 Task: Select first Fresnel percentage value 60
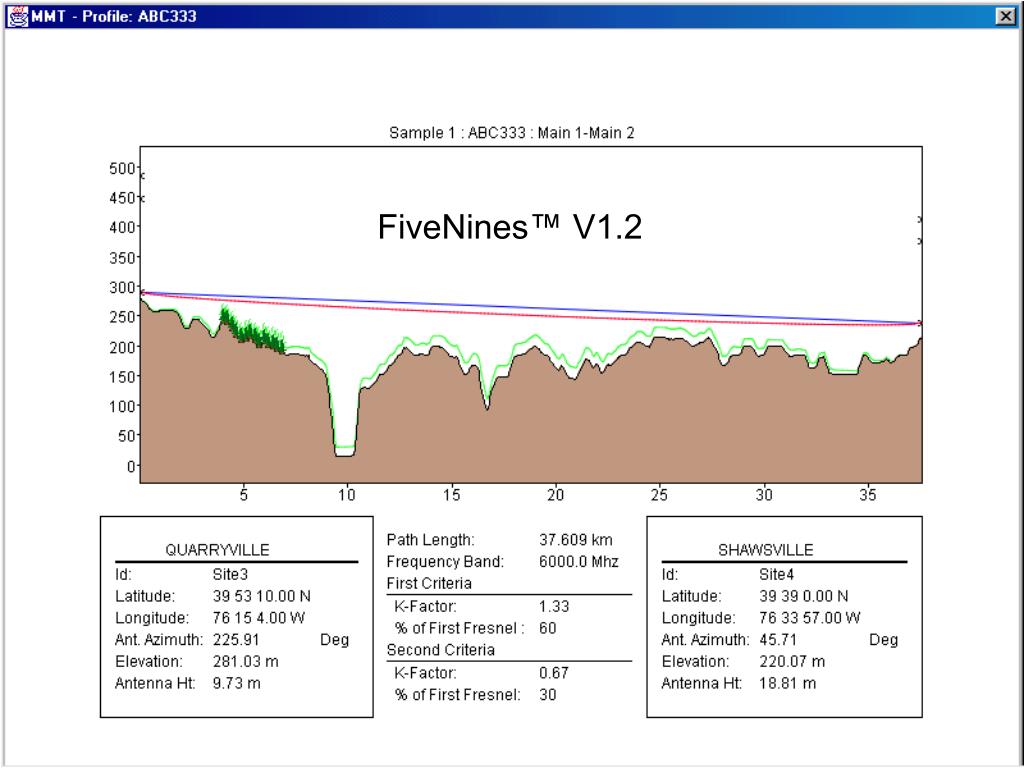coord(547,628)
